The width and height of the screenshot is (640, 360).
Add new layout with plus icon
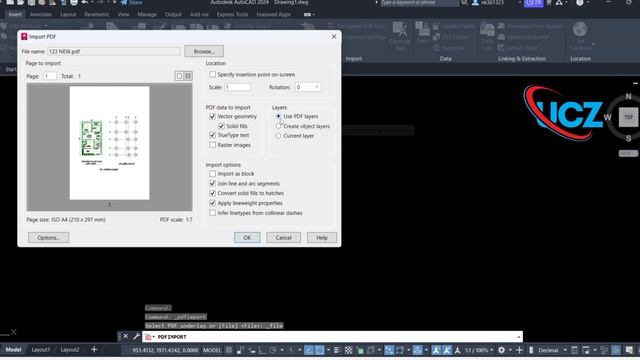pyautogui.click(x=94, y=349)
